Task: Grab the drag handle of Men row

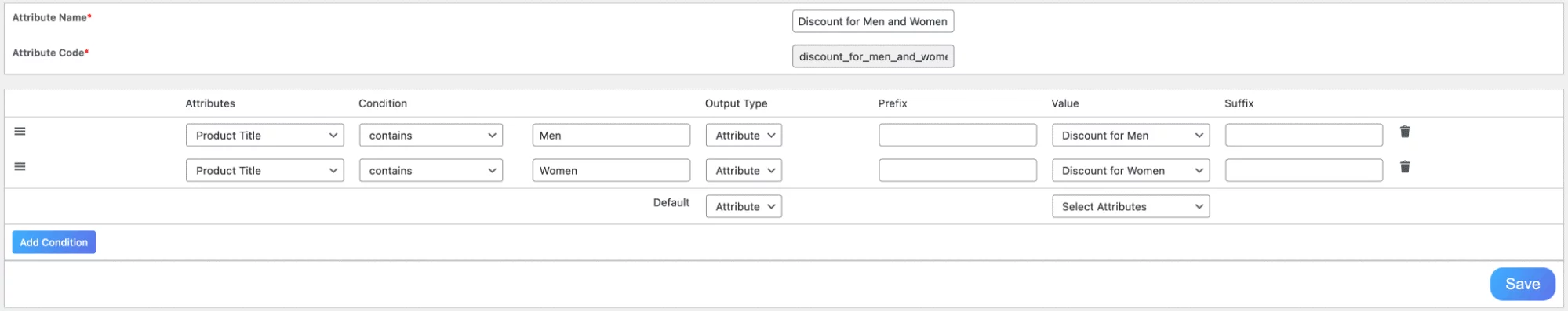Action: point(20,132)
